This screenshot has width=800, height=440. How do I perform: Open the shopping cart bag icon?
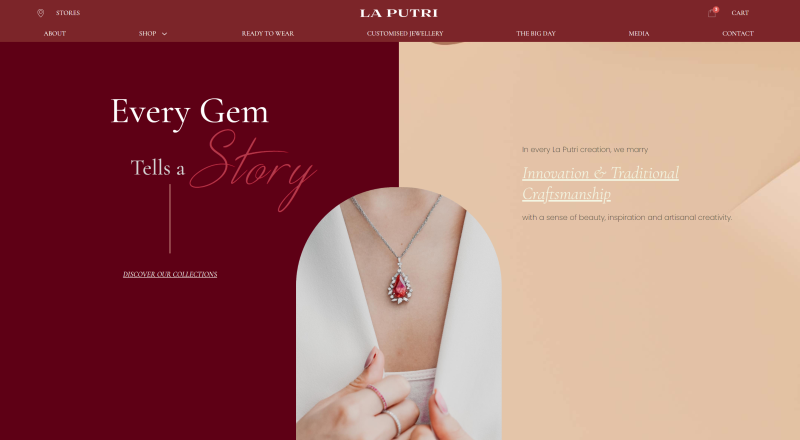pos(712,13)
